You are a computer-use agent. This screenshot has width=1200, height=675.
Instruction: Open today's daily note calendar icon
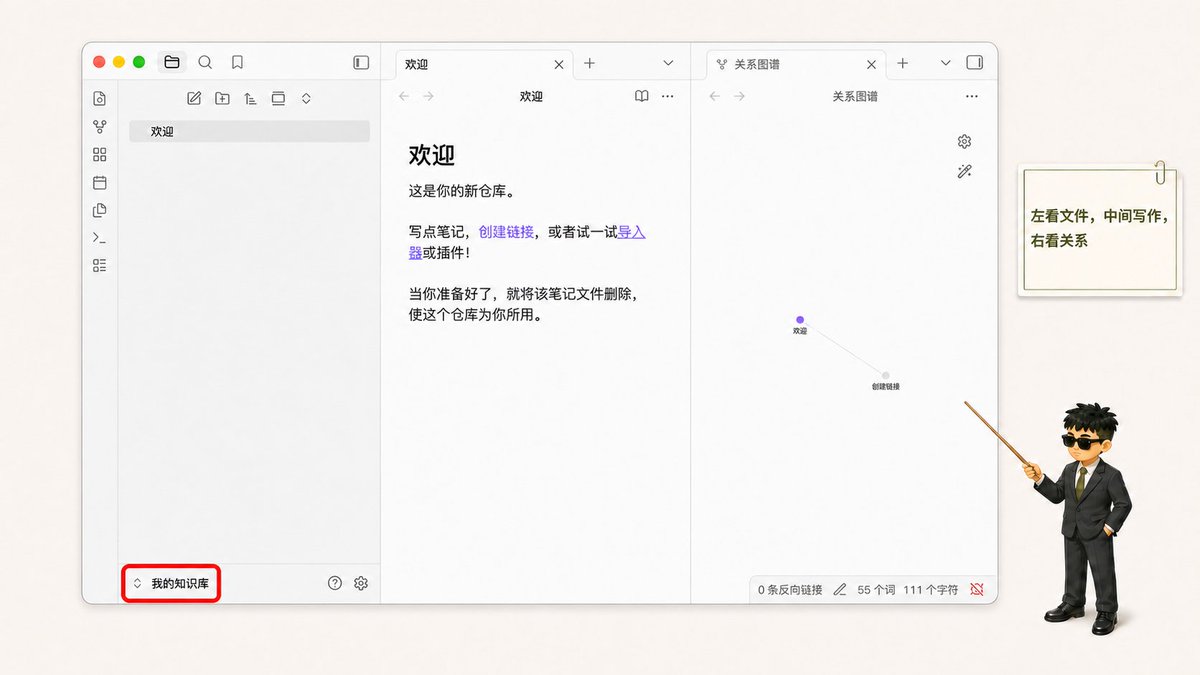99,182
